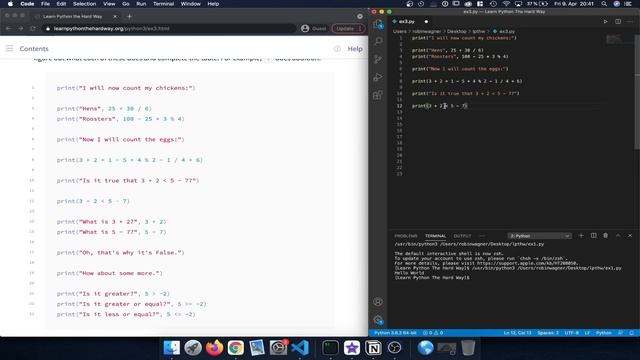Open errors and warnings count in status bar
This screenshot has height=360, width=640.
(x=433, y=333)
